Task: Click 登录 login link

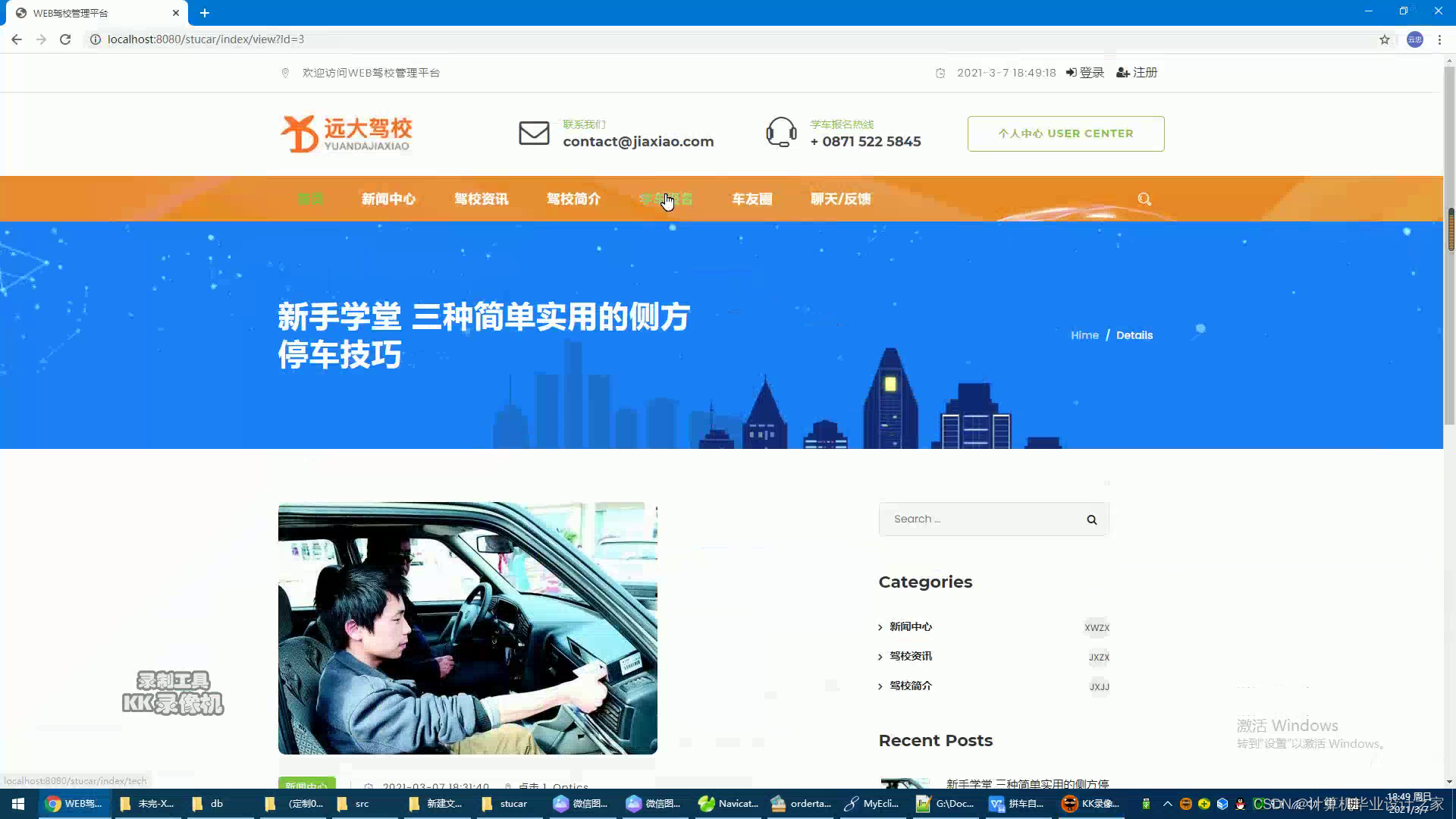Action: coord(1085,73)
